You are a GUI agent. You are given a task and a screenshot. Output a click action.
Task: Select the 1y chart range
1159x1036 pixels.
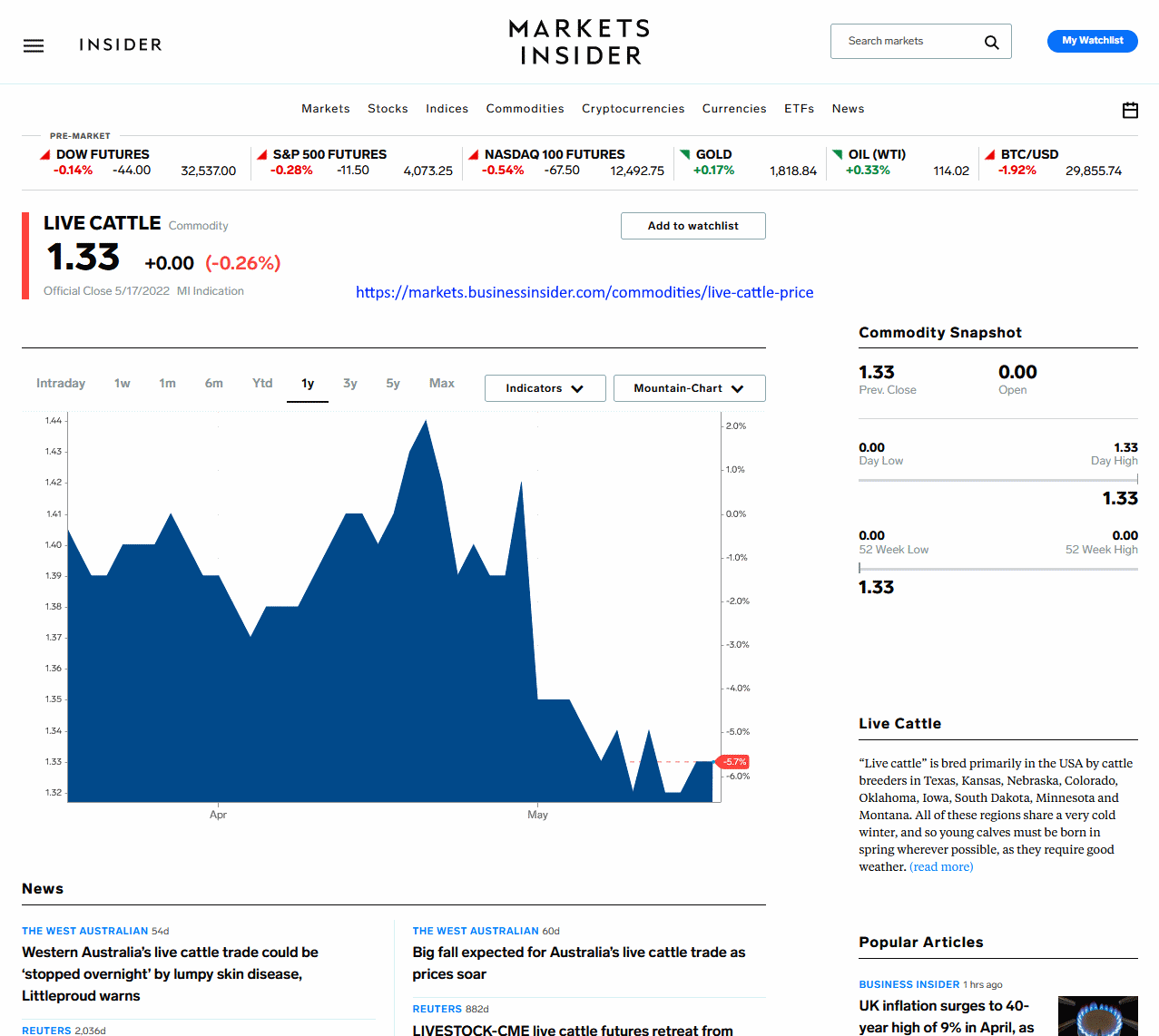point(308,384)
